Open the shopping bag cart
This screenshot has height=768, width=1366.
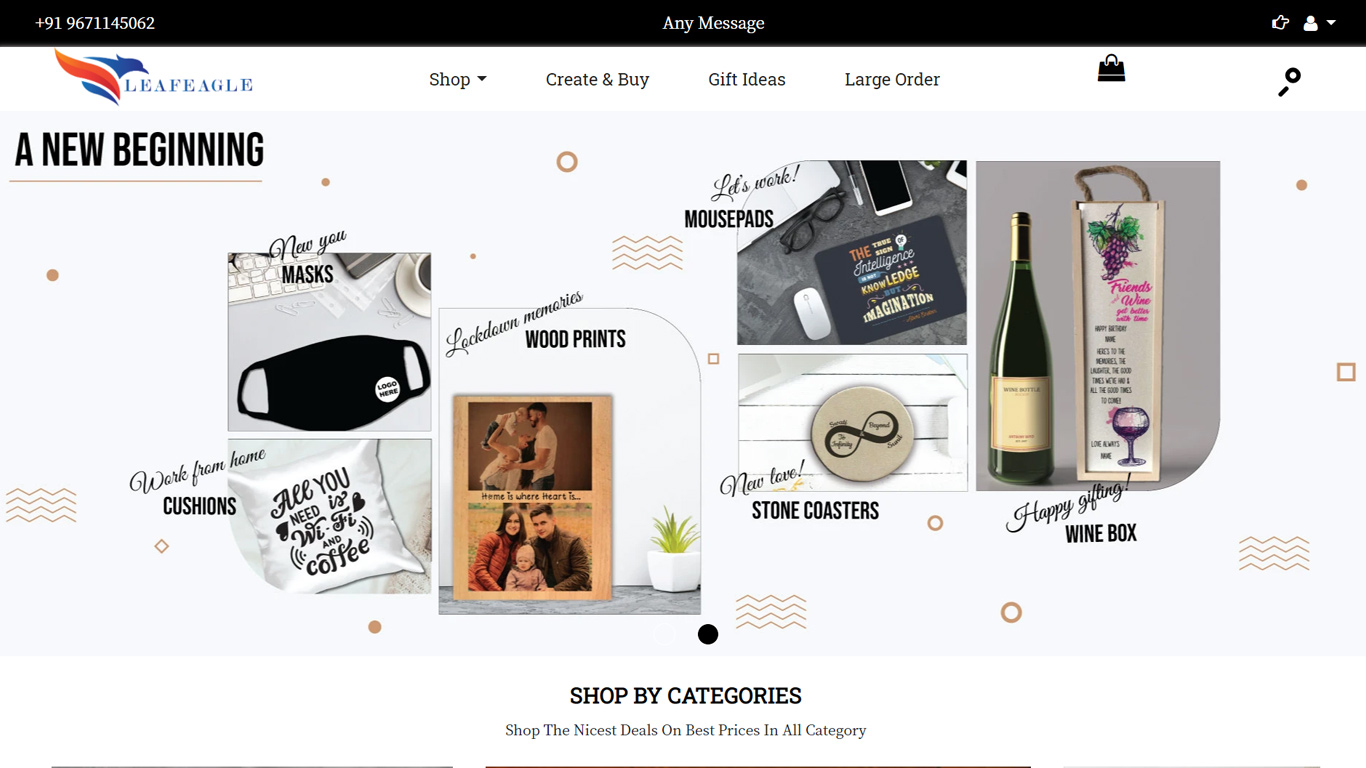pyautogui.click(x=1111, y=68)
